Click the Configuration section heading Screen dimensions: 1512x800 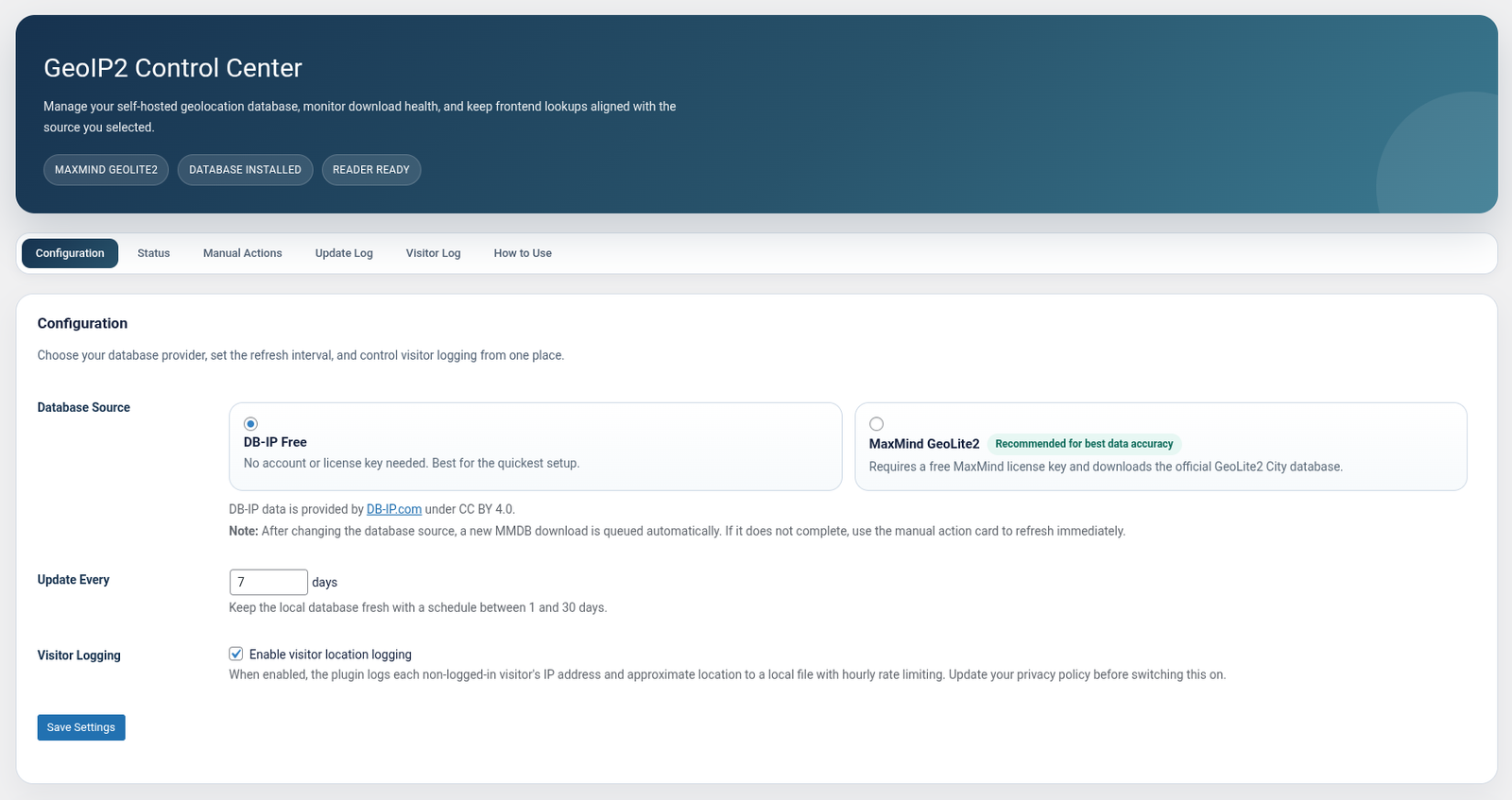pyautogui.click(x=82, y=323)
